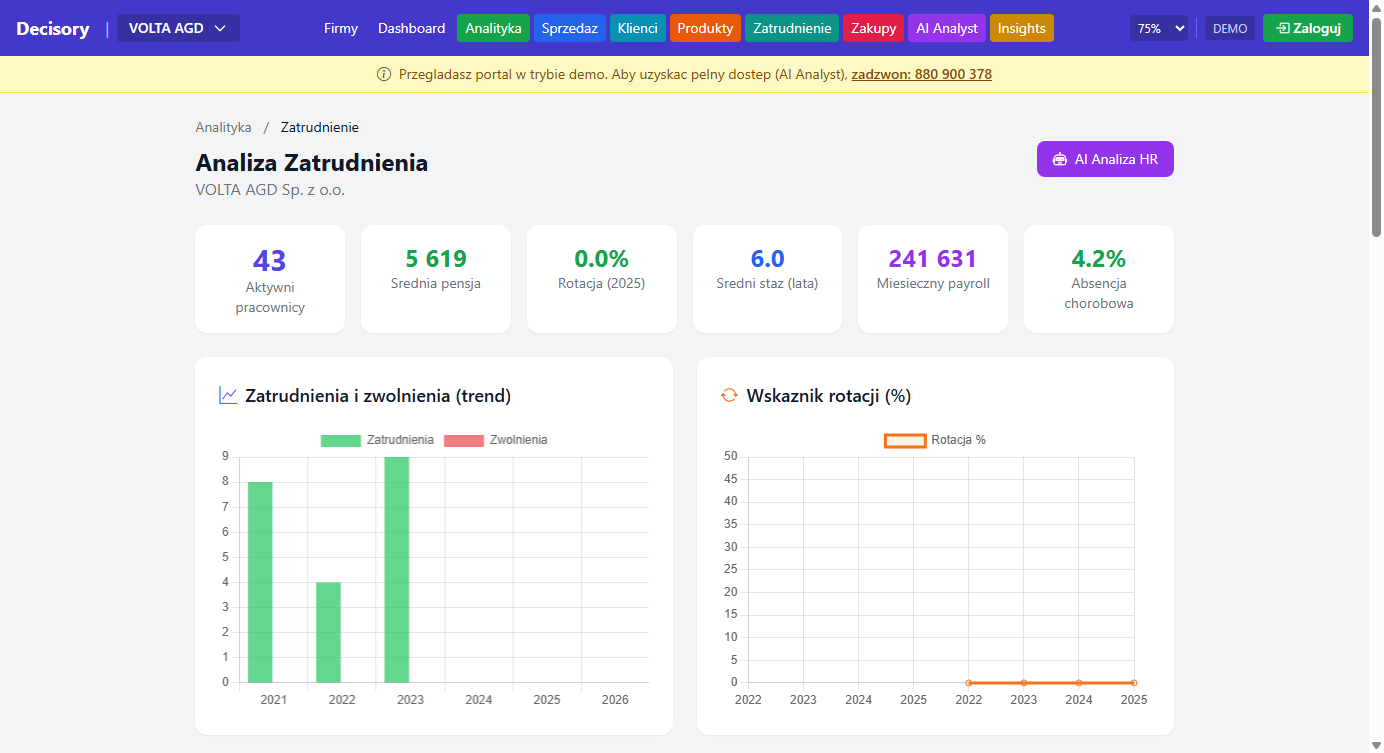The image size is (1384, 753).
Task: Click the robot icon on AI Analiza HR
Action: click(1060, 159)
